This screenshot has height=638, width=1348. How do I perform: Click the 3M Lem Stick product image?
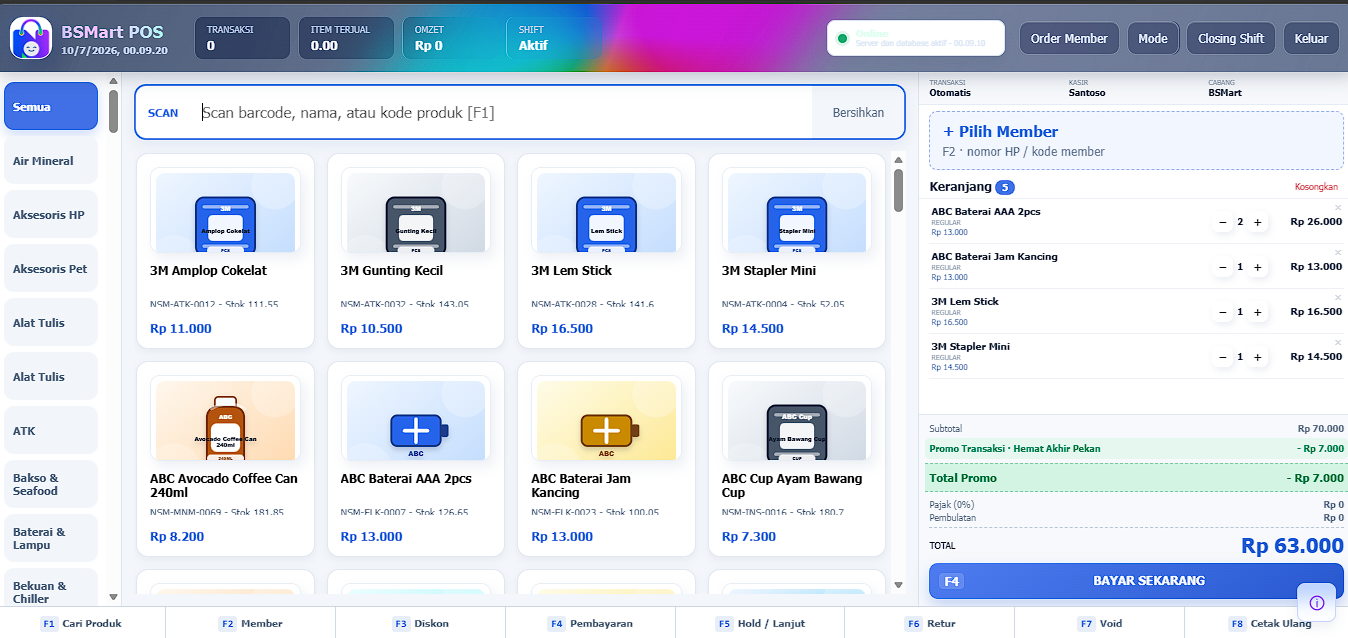pos(607,211)
